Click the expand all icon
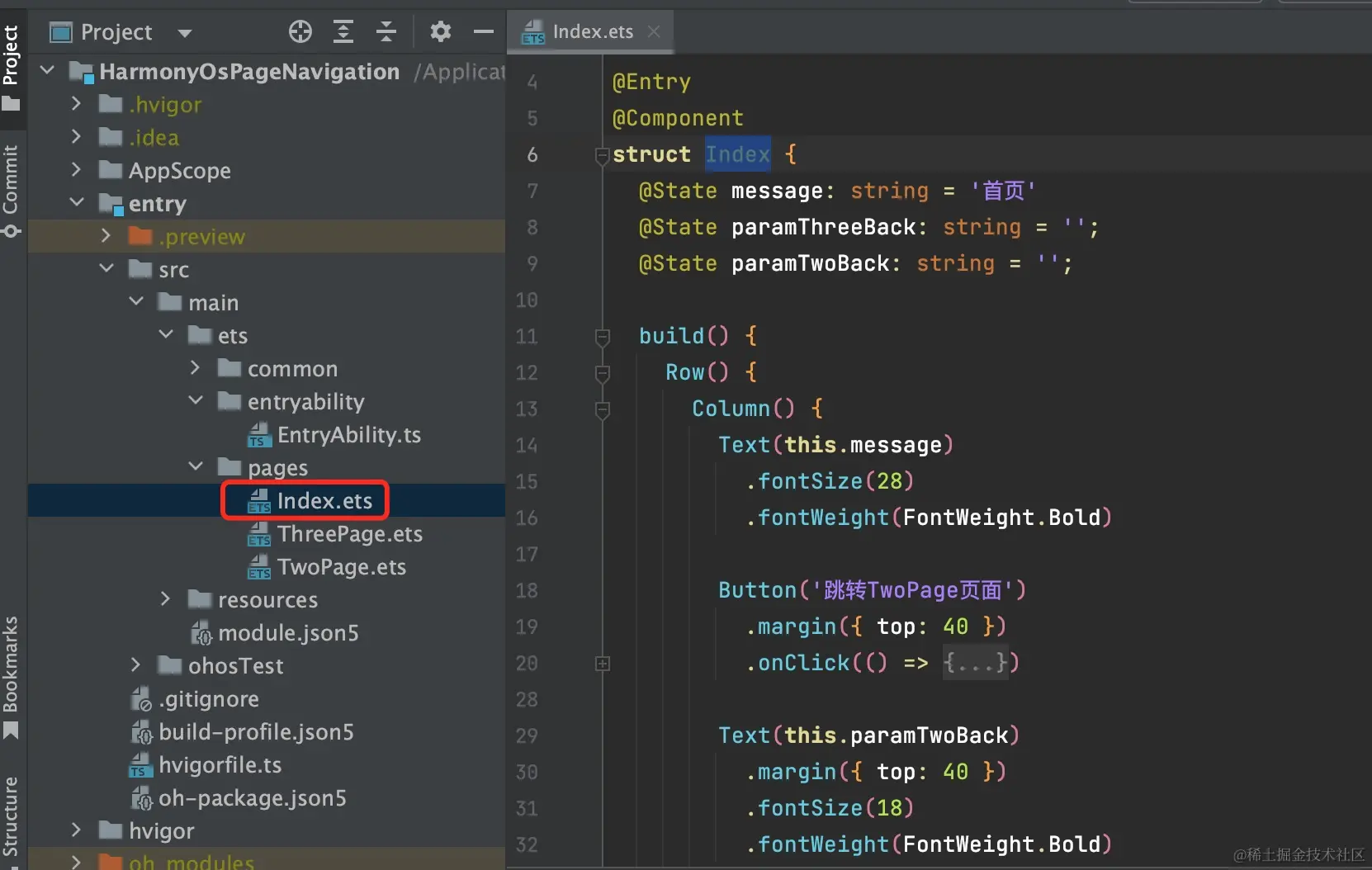 [343, 32]
